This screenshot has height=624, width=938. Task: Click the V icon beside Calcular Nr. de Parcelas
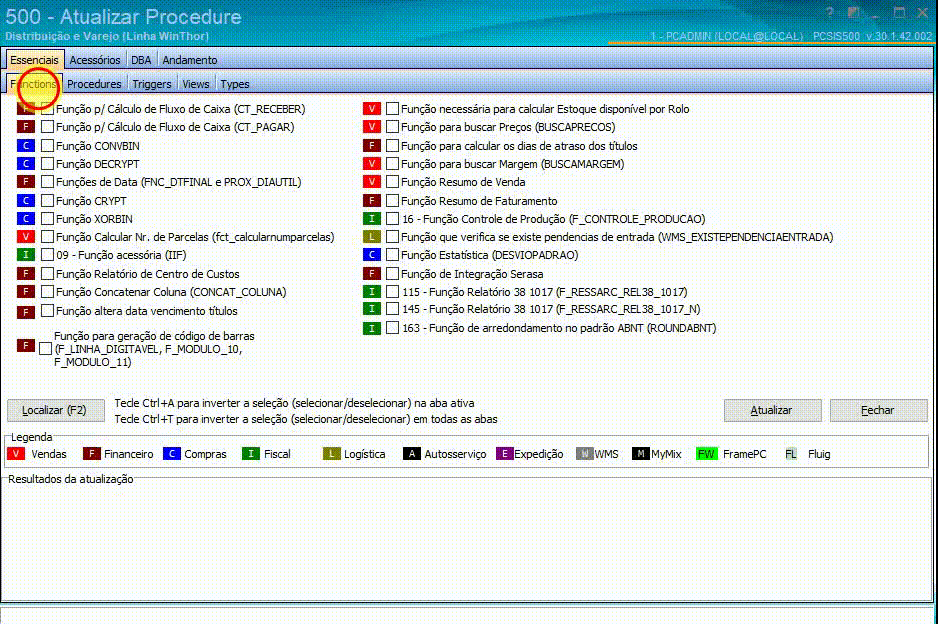26,237
